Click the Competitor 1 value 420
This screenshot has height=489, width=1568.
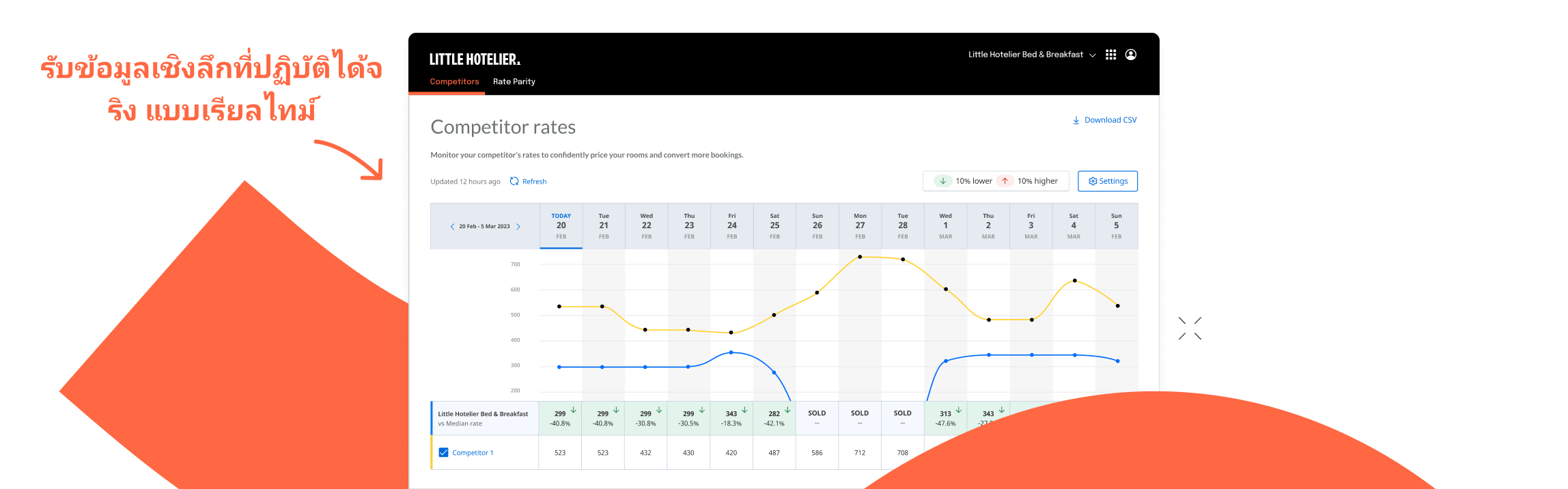tap(731, 453)
